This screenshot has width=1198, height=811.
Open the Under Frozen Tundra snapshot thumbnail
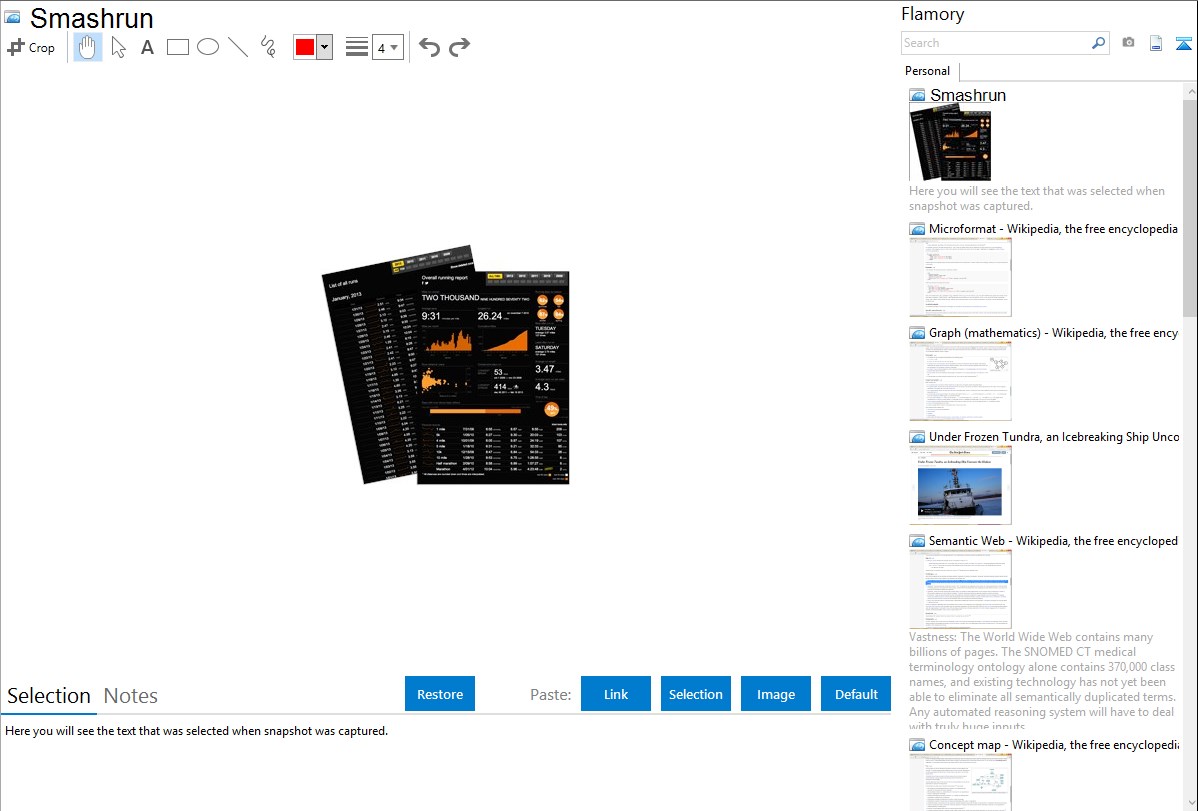click(x=960, y=485)
